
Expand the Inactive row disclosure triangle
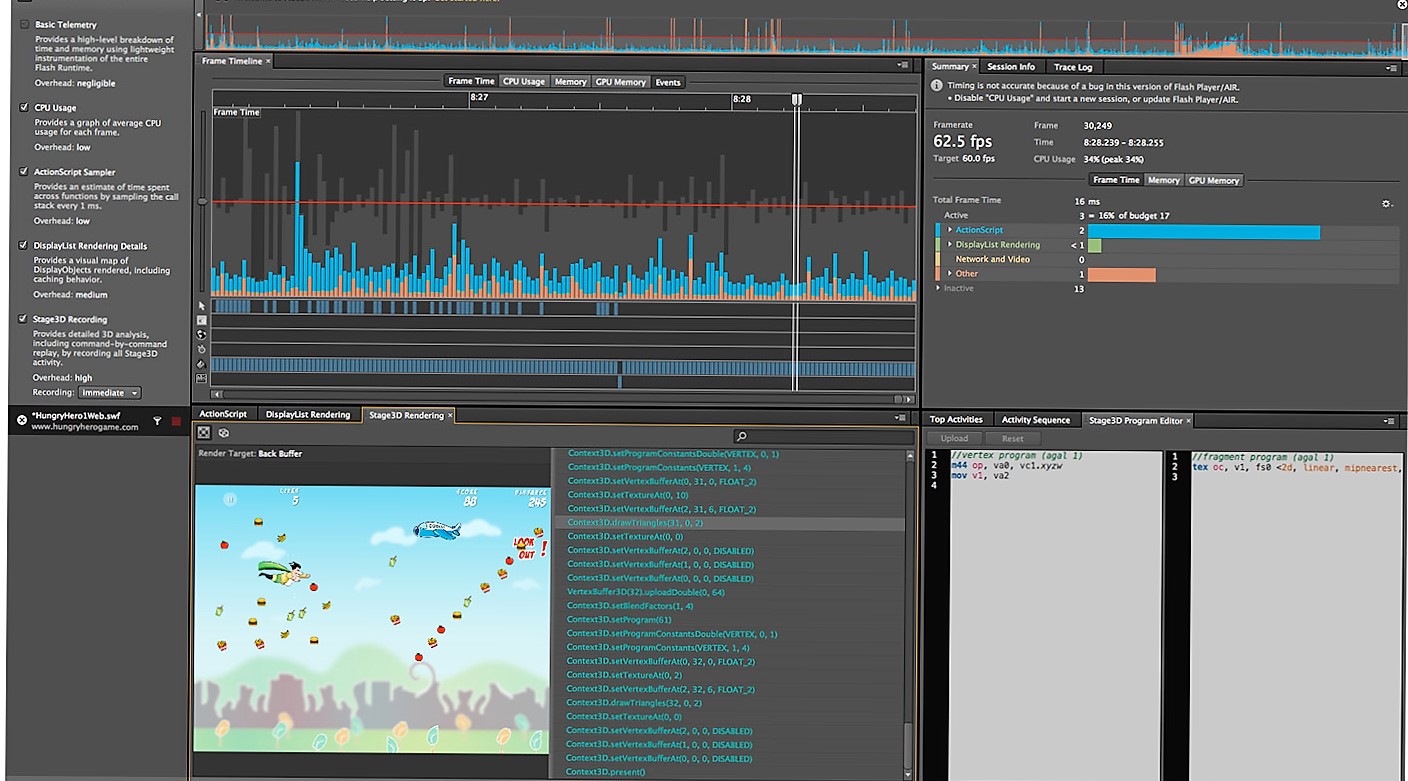tap(938, 288)
